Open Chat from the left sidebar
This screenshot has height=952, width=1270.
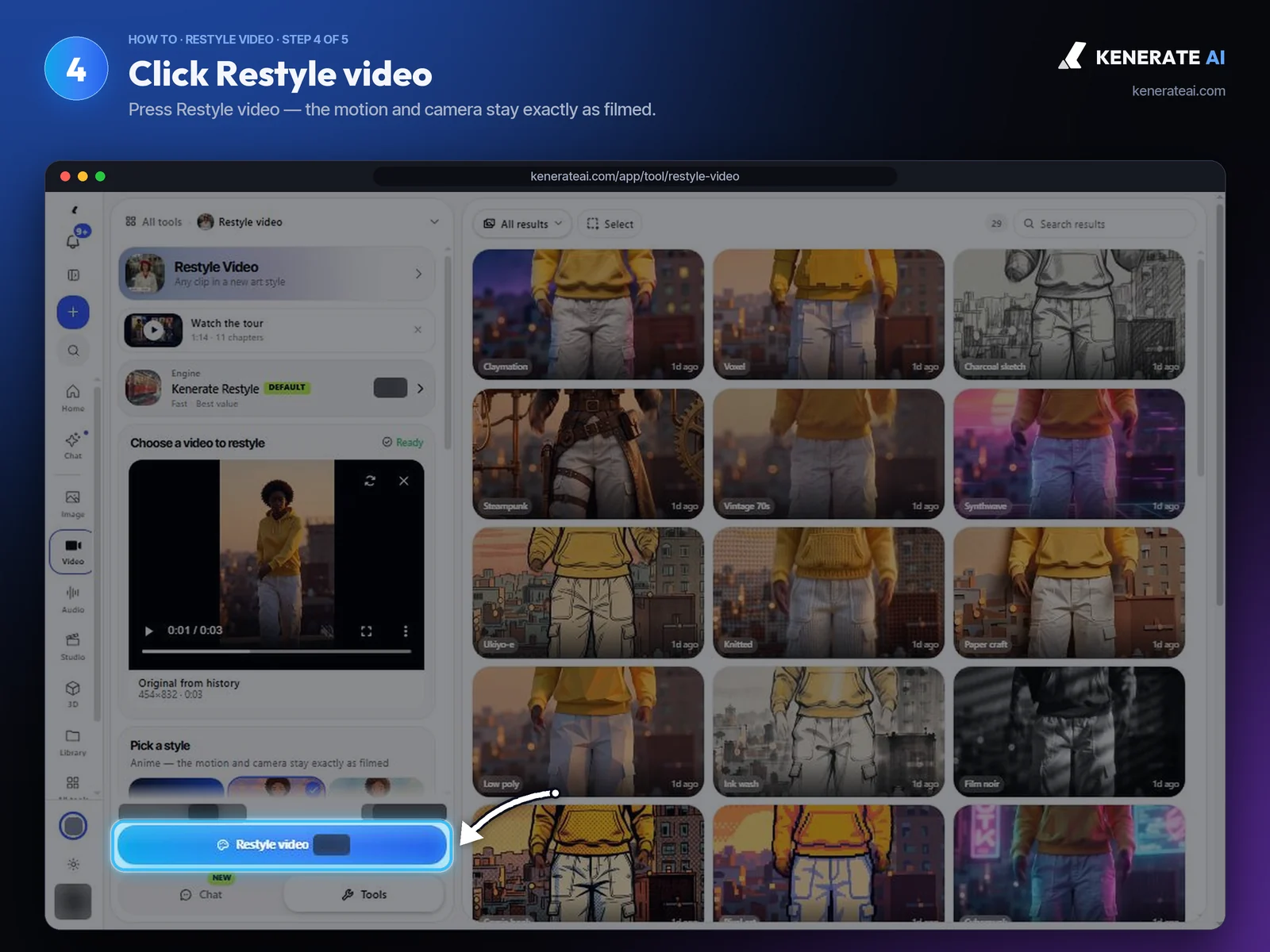tap(73, 445)
